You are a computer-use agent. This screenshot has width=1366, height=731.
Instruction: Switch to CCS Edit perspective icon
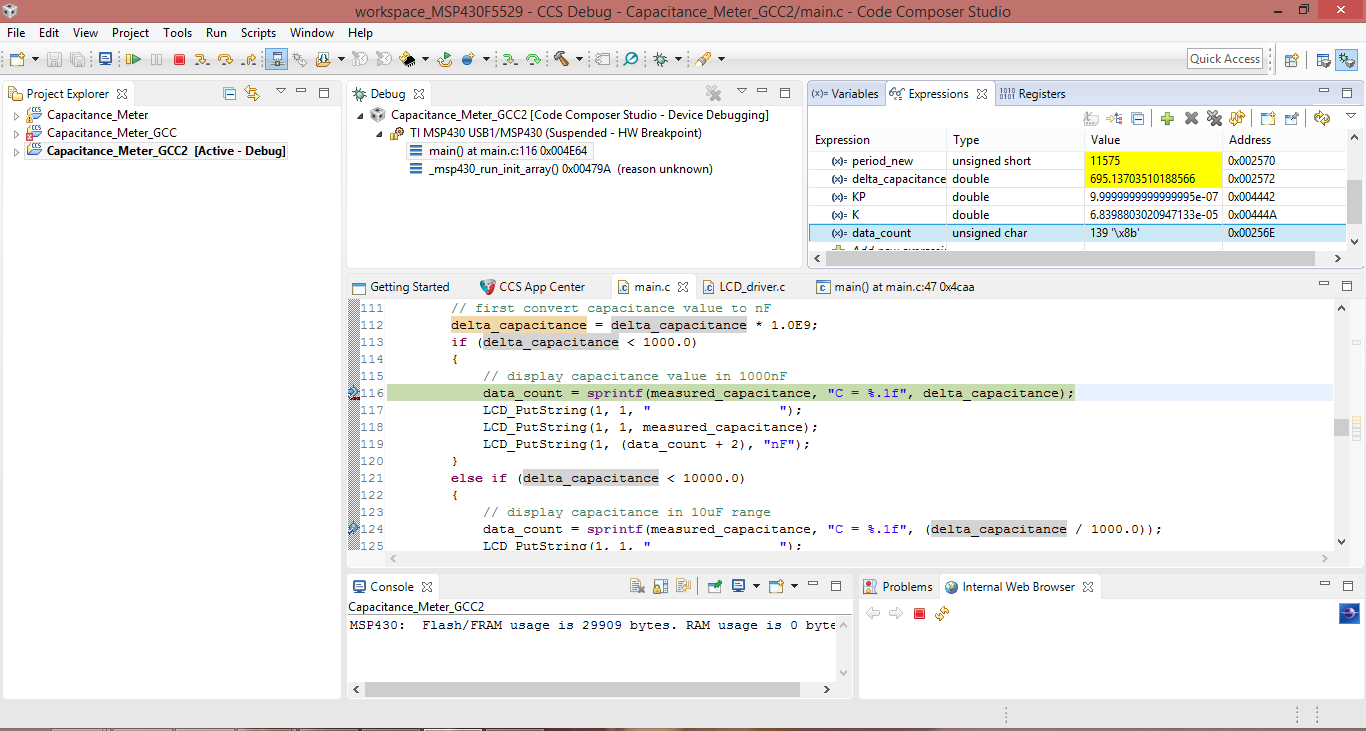pos(1323,59)
